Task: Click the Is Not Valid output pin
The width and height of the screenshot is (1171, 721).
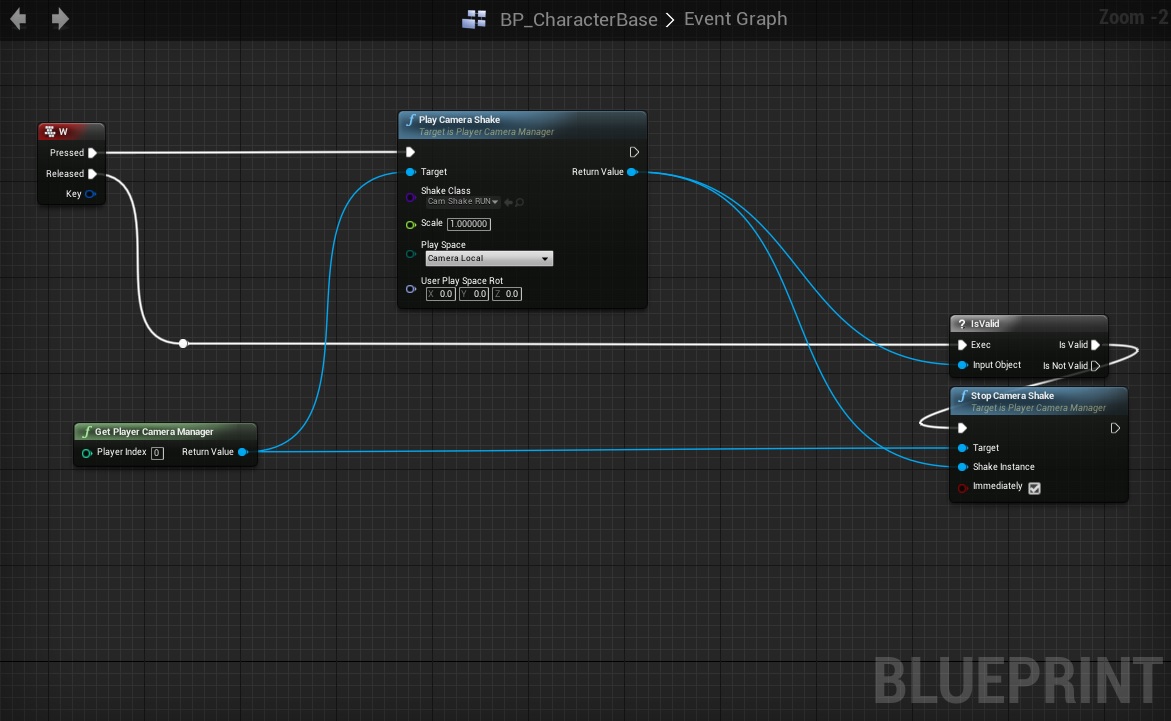Action: pos(1096,366)
